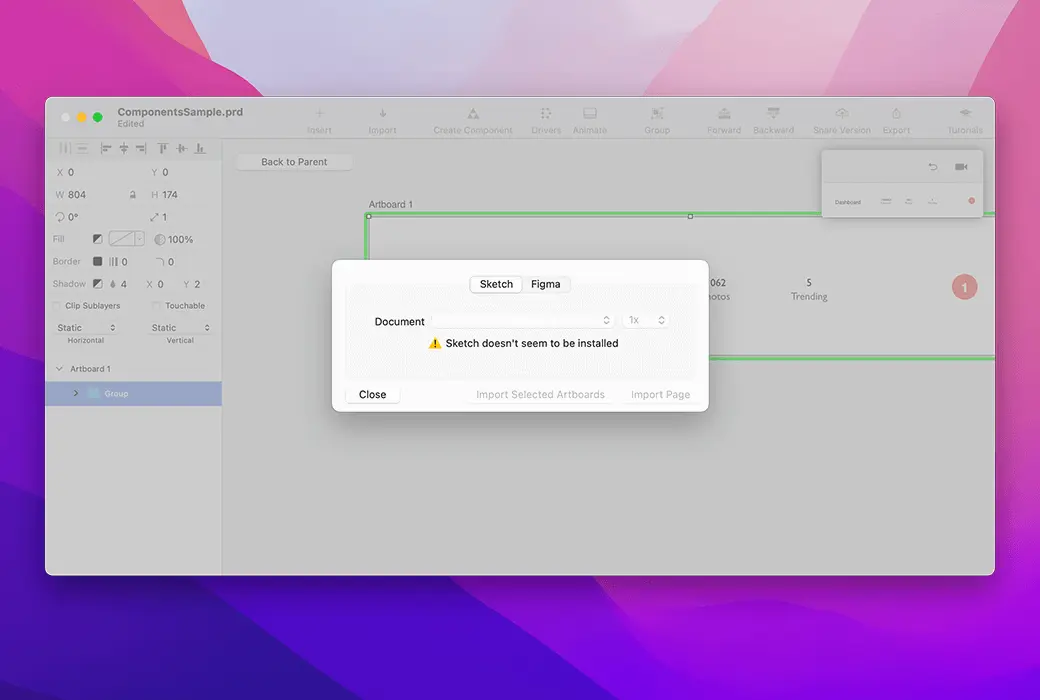Click the shadow Y offset 2
Image resolution: width=1040 pixels, height=700 pixels.
197,284
